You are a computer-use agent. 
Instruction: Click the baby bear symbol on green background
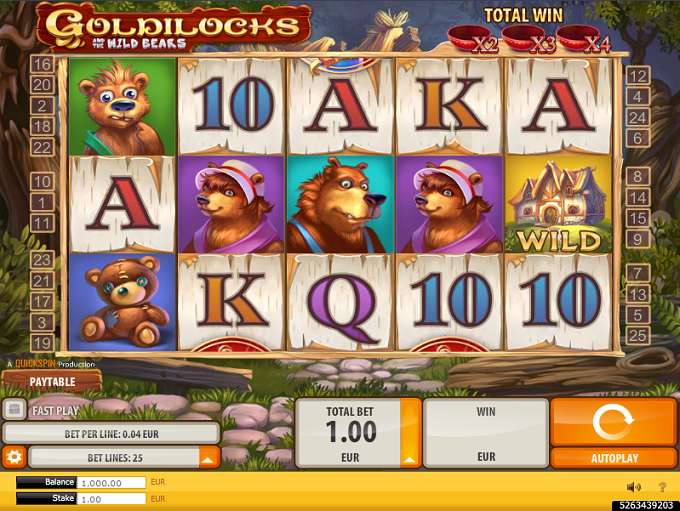click(123, 107)
